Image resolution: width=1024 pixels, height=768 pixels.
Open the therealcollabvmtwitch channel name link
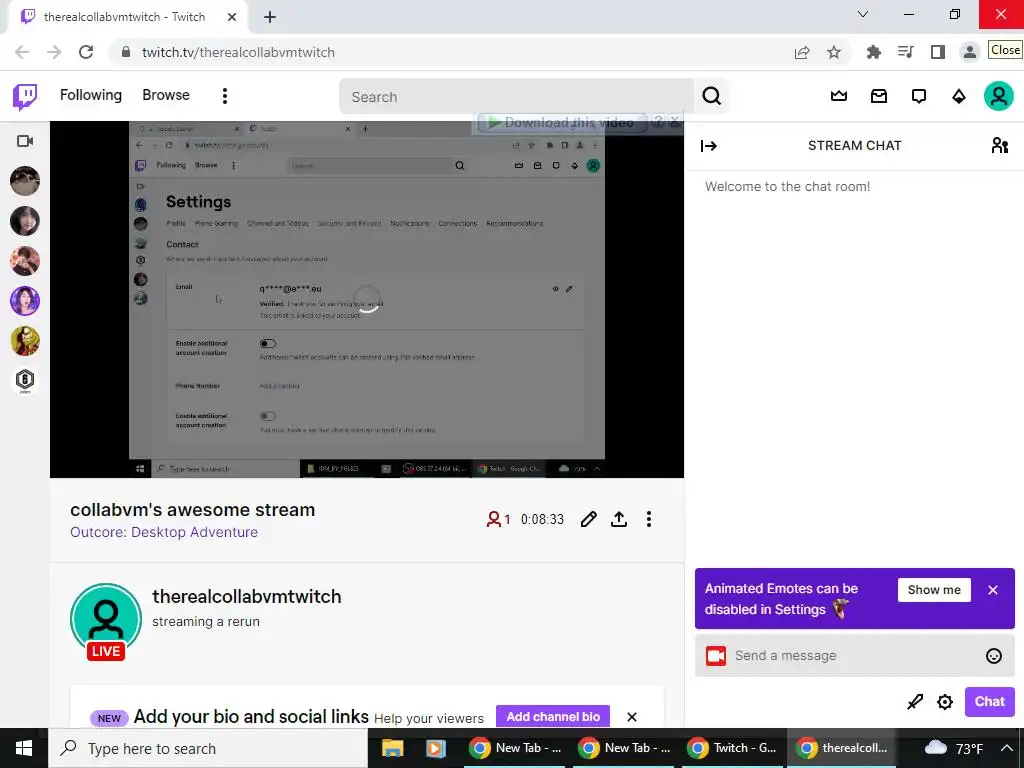pos(247,597)
